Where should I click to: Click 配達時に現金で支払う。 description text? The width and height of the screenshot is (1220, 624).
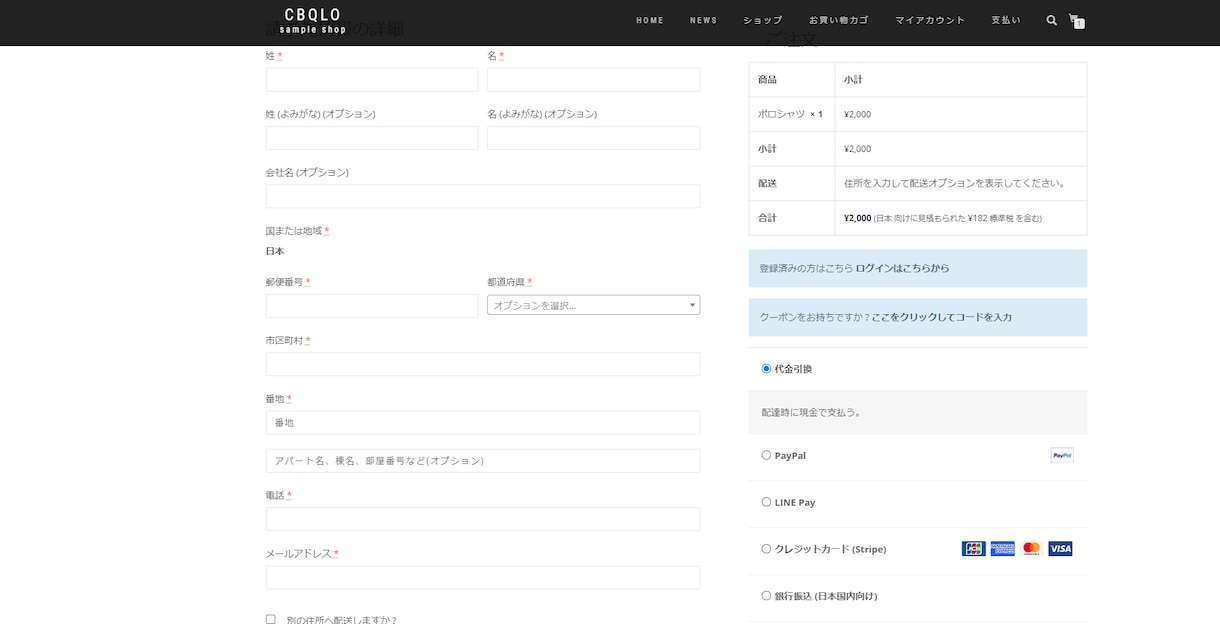[x=811, y=412]
